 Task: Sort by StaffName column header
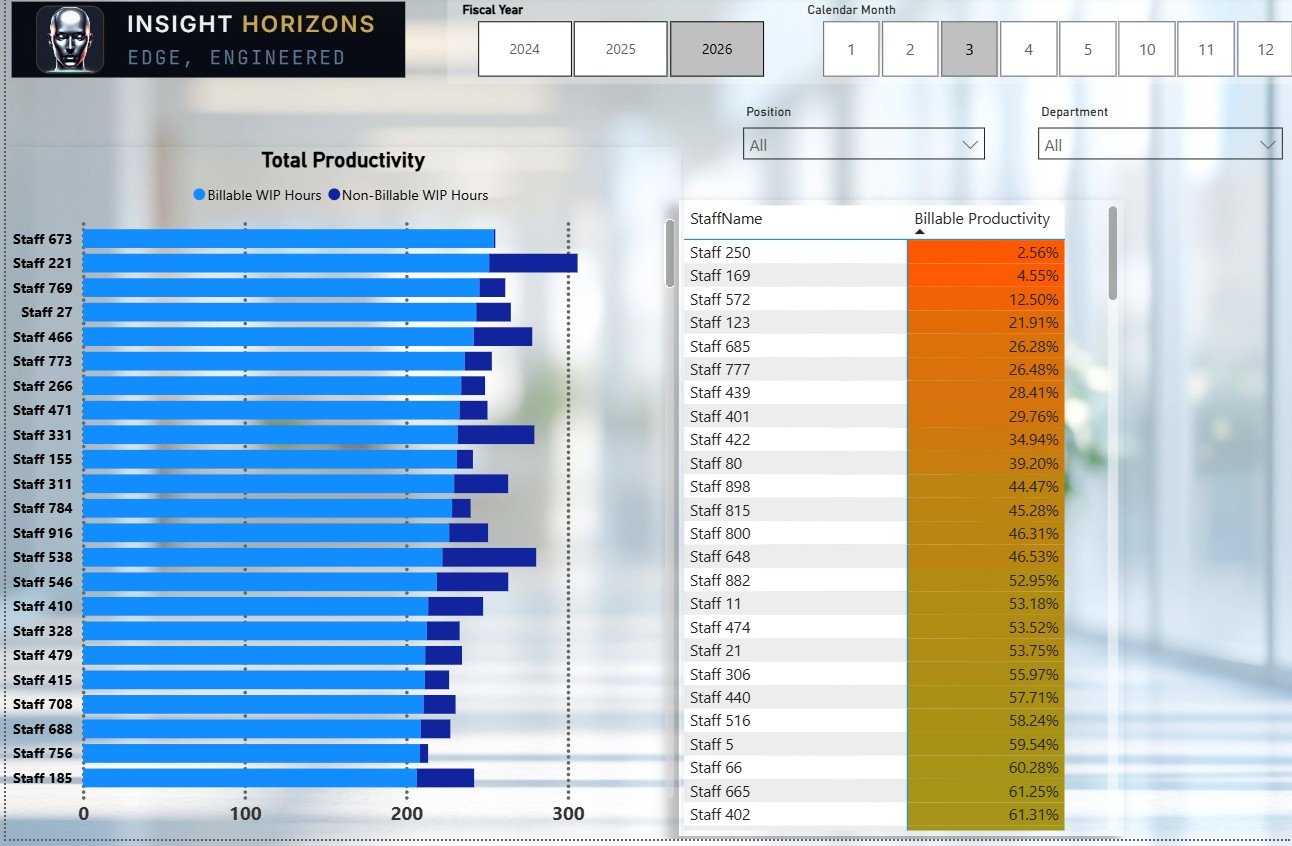(x=726, y=218)
